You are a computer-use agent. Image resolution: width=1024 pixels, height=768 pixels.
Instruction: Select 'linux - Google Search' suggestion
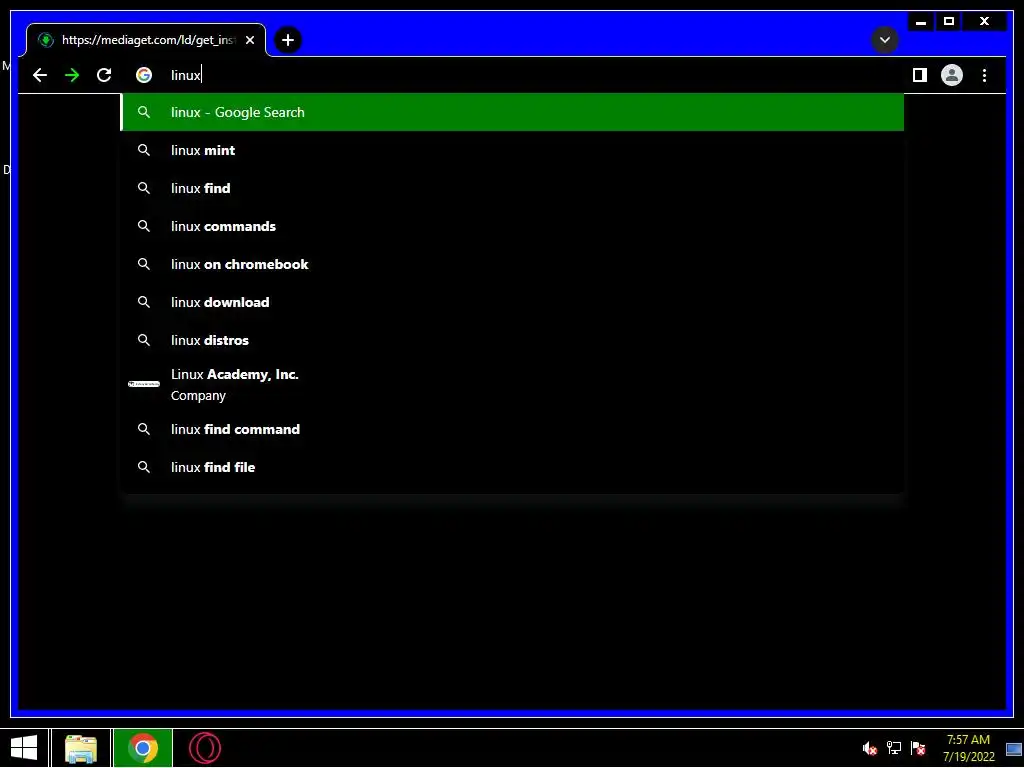click(513, 112)
